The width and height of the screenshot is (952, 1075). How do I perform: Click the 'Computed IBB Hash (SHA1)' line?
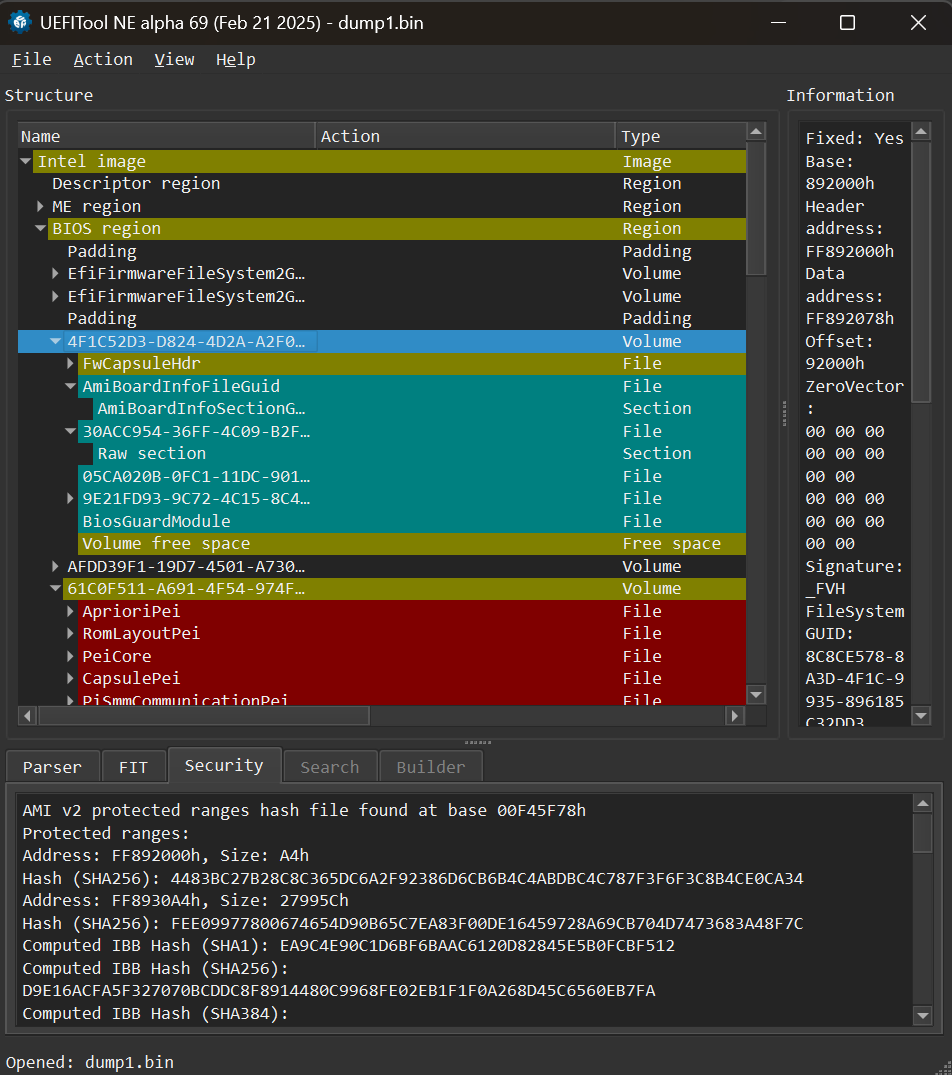tap(349, 945)
